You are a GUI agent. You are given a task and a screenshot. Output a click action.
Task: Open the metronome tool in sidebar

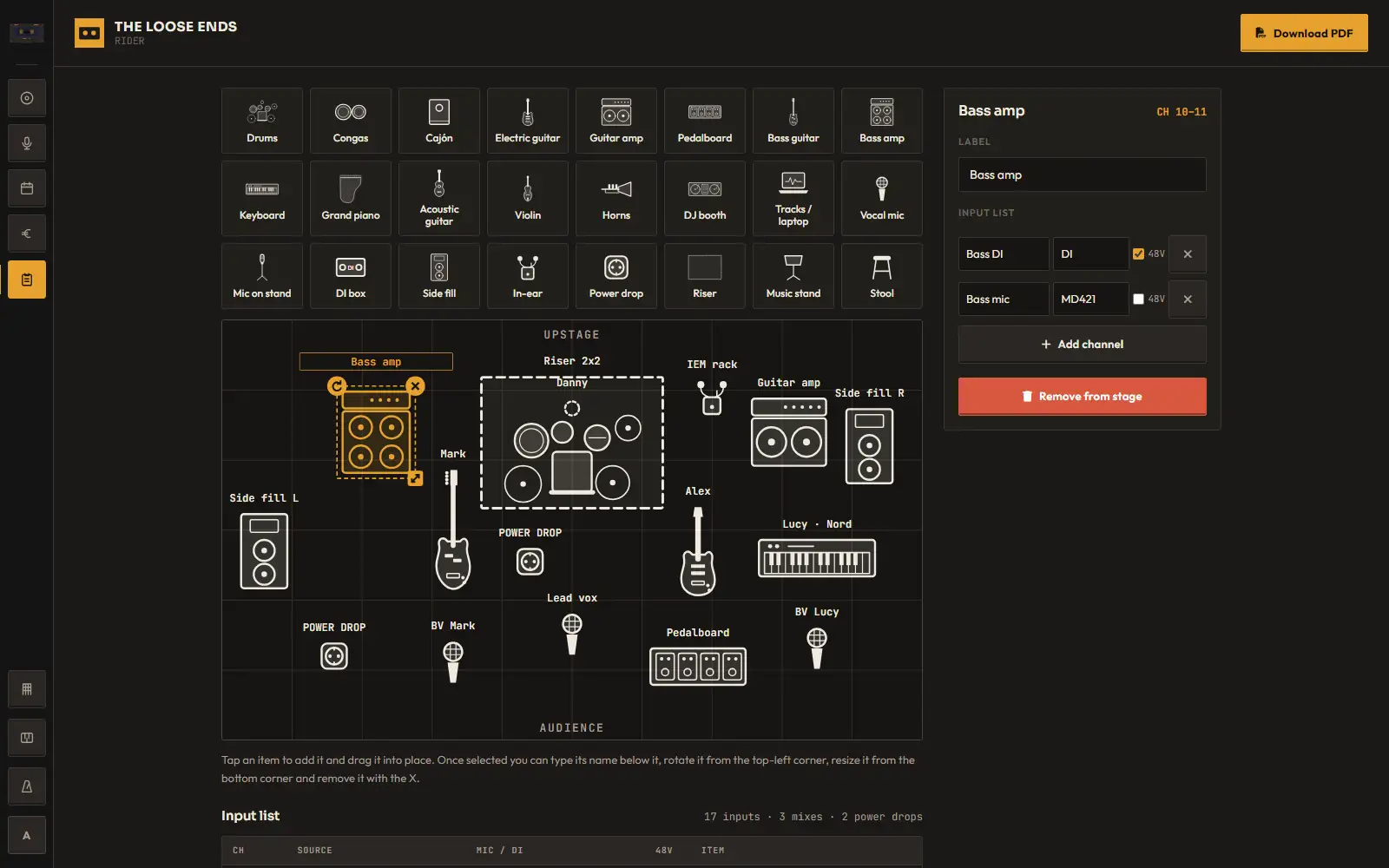(x=27, y=786)
